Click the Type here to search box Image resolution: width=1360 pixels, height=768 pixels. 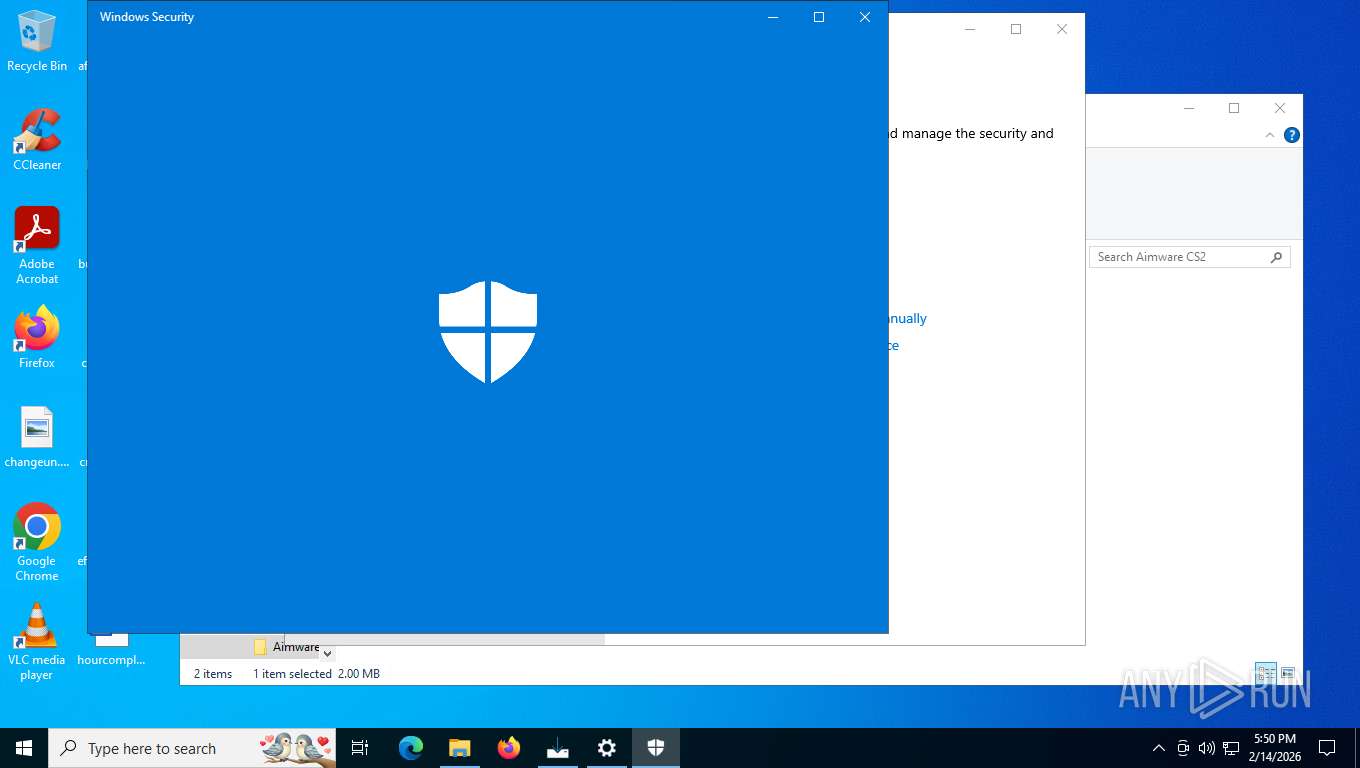tap(192, 748)
